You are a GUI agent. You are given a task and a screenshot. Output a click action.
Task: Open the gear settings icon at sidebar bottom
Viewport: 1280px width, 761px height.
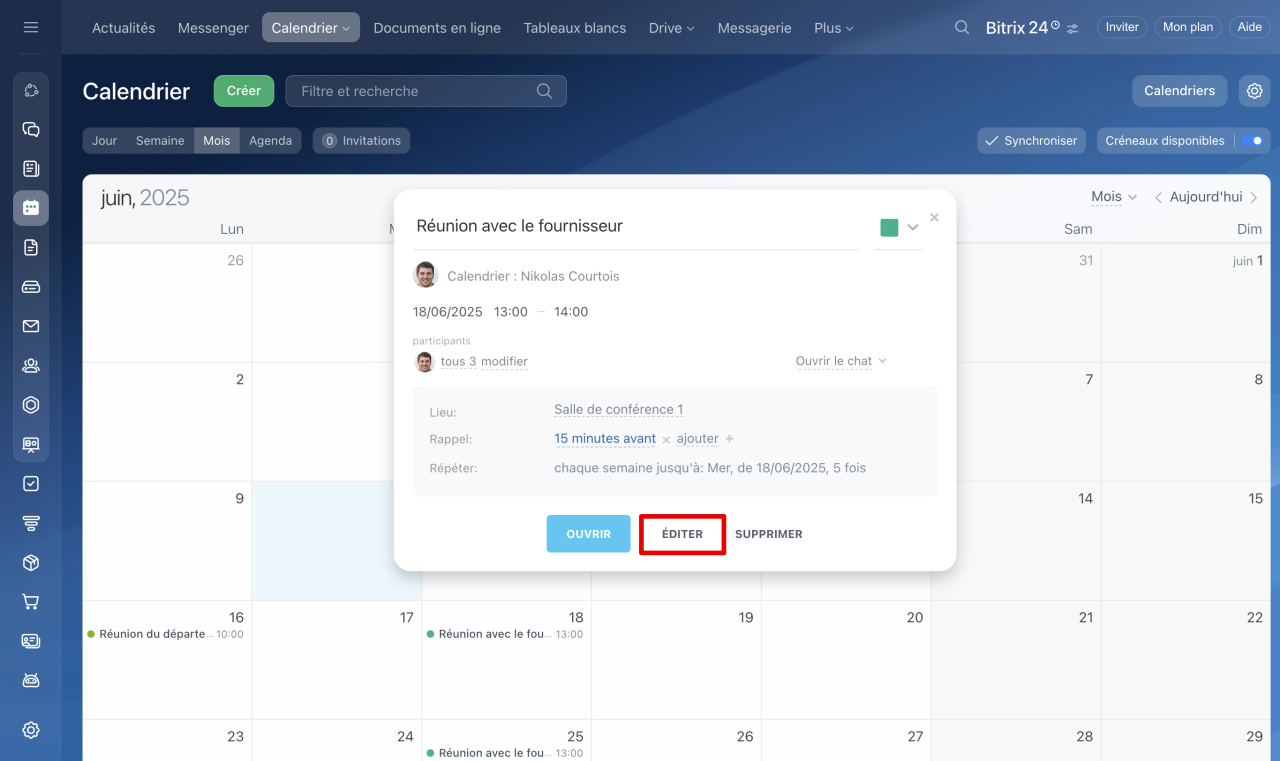pyautogui.click(x=31, y=730)
